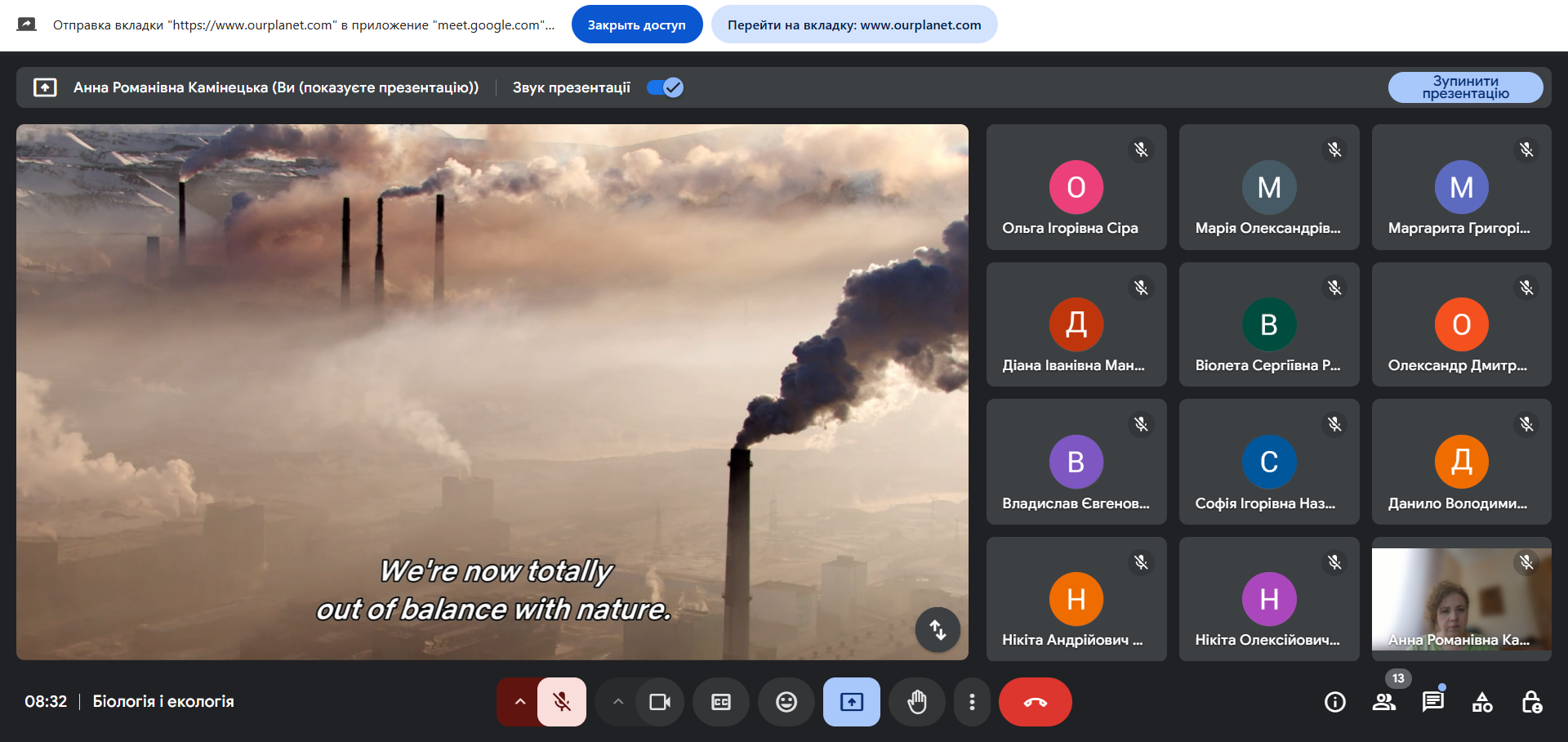The image size is (1568, 742).
Task: Open the activities panel icon
Action: click(1481, 702)
